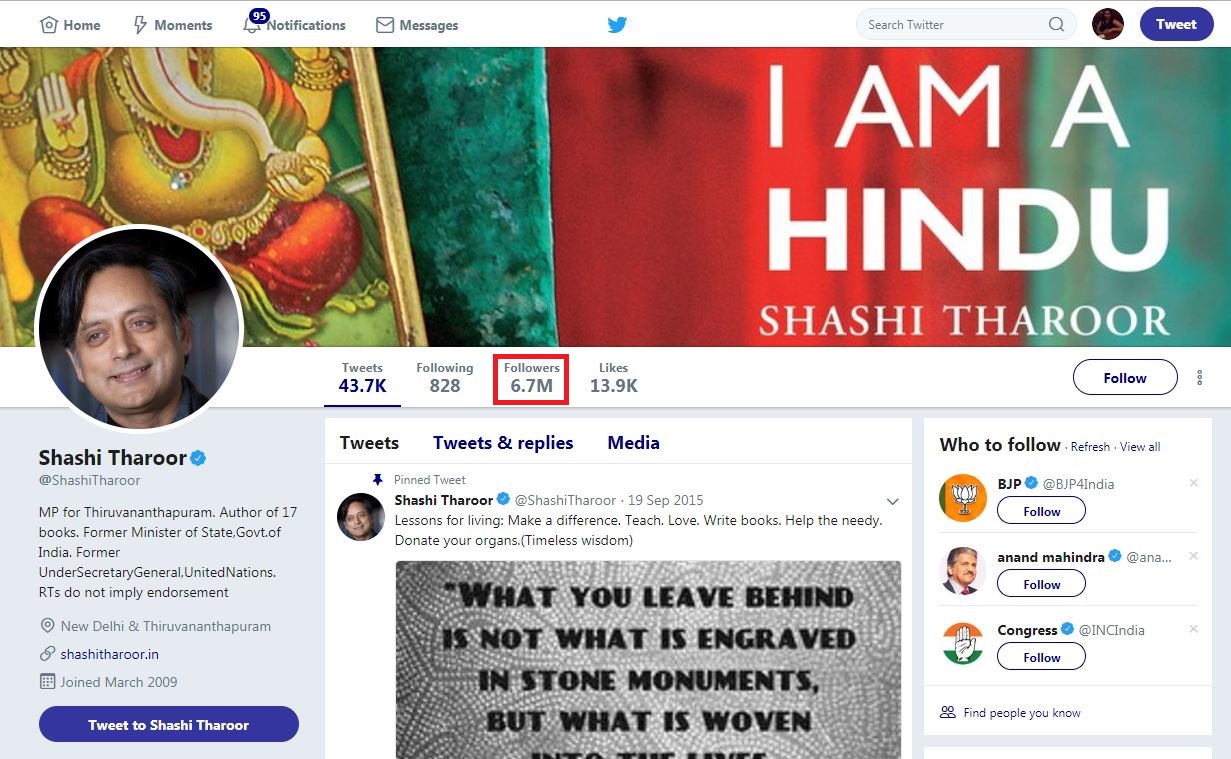Screen dimensions: 1231x759
Task: Follow Shashi Tharoor's profile
Action: [1125, 378]
